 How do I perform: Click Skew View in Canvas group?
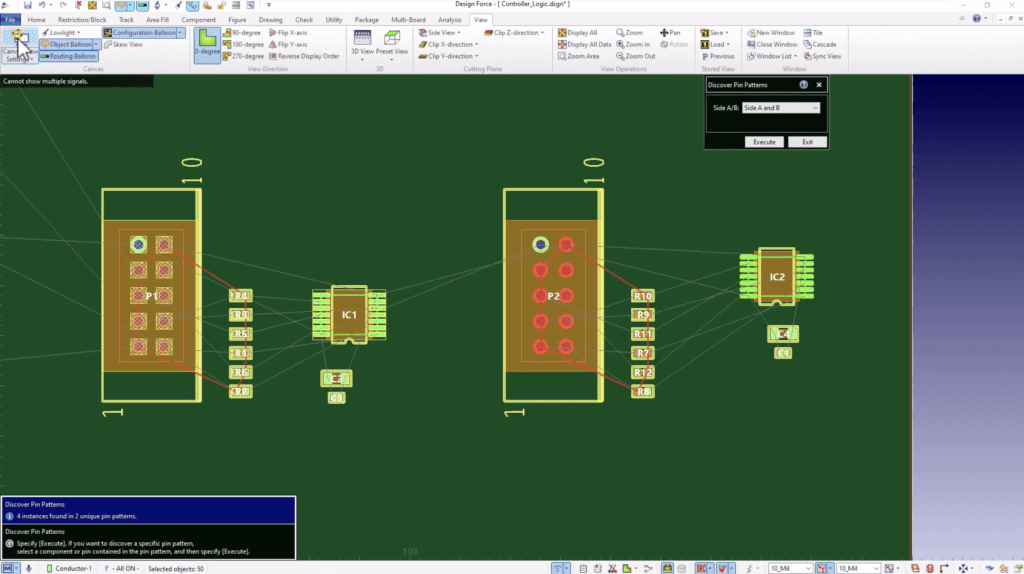[x=127, y=45]
